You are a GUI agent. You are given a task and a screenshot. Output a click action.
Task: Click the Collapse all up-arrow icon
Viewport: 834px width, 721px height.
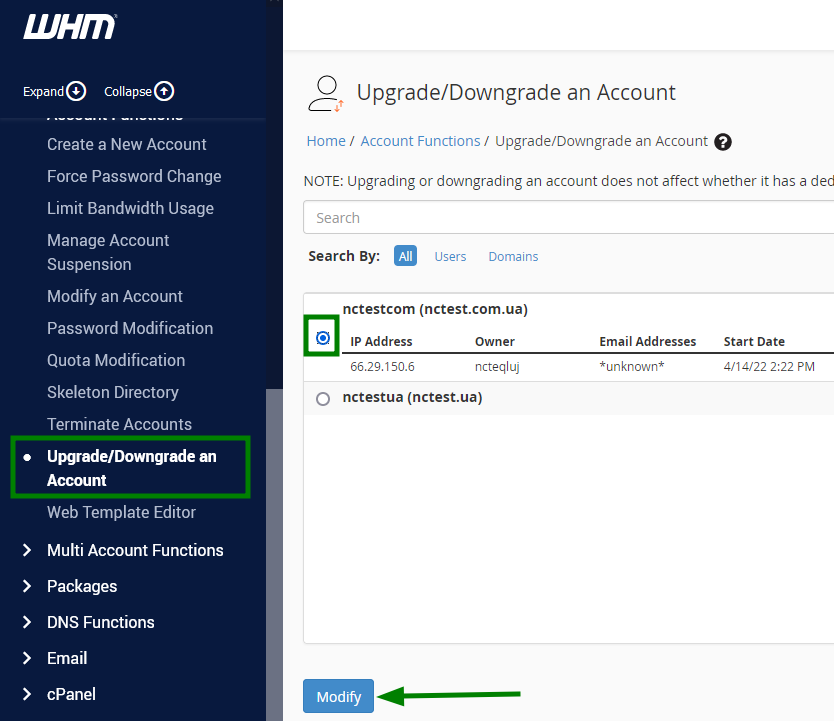click(164, 91)
